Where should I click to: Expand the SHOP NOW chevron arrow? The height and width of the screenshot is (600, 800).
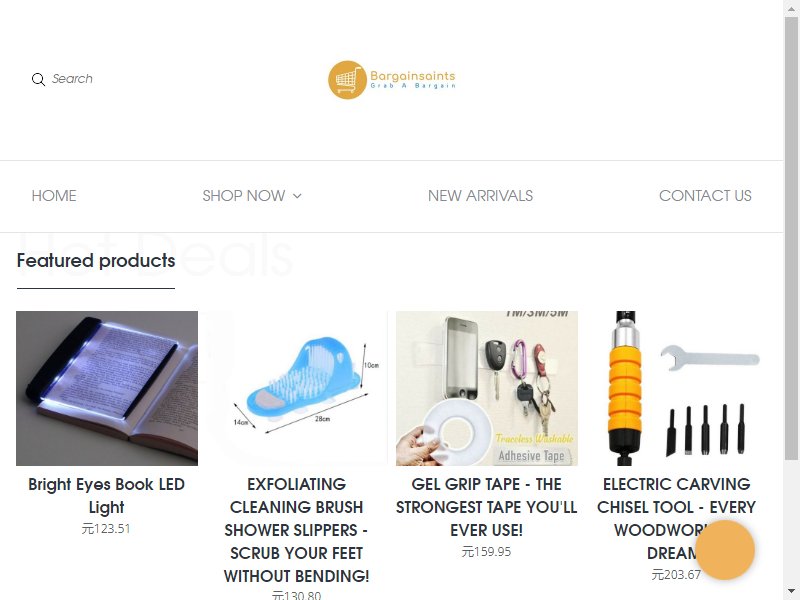pos(297,196)
